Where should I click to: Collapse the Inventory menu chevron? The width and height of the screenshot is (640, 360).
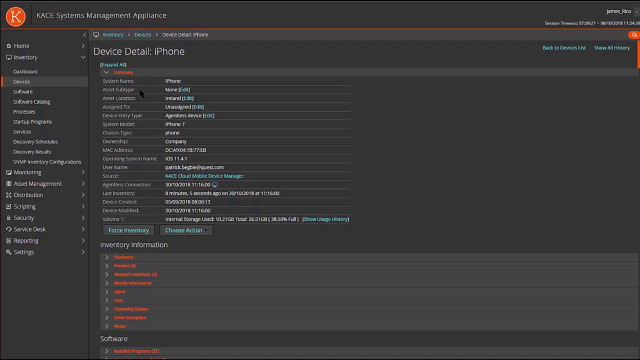pyautogui.click(x=83, y=58)
